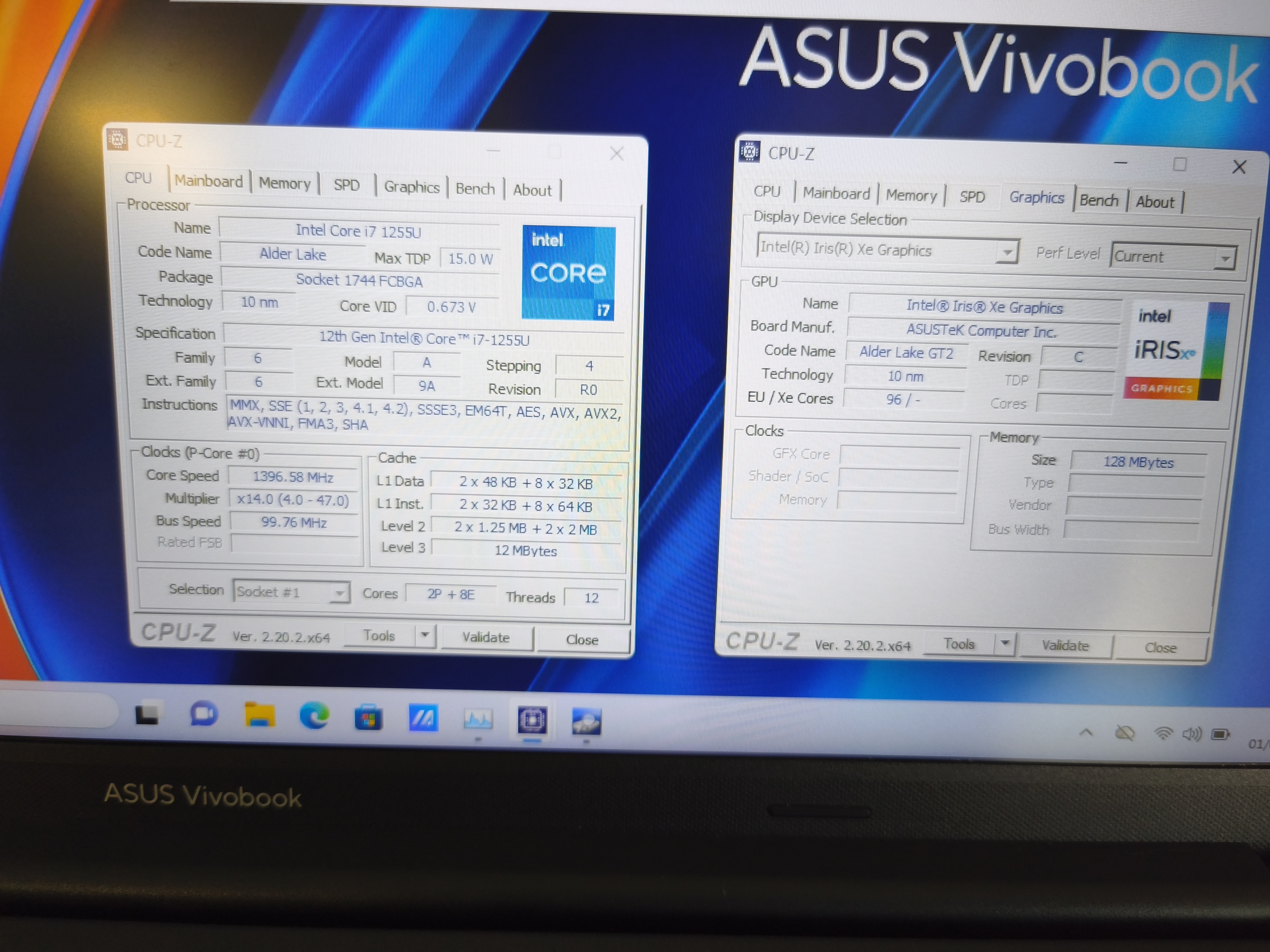
Task: Click the GPU Name value 'Intel Iris Xe Graphics'
Action: point(985,307)
